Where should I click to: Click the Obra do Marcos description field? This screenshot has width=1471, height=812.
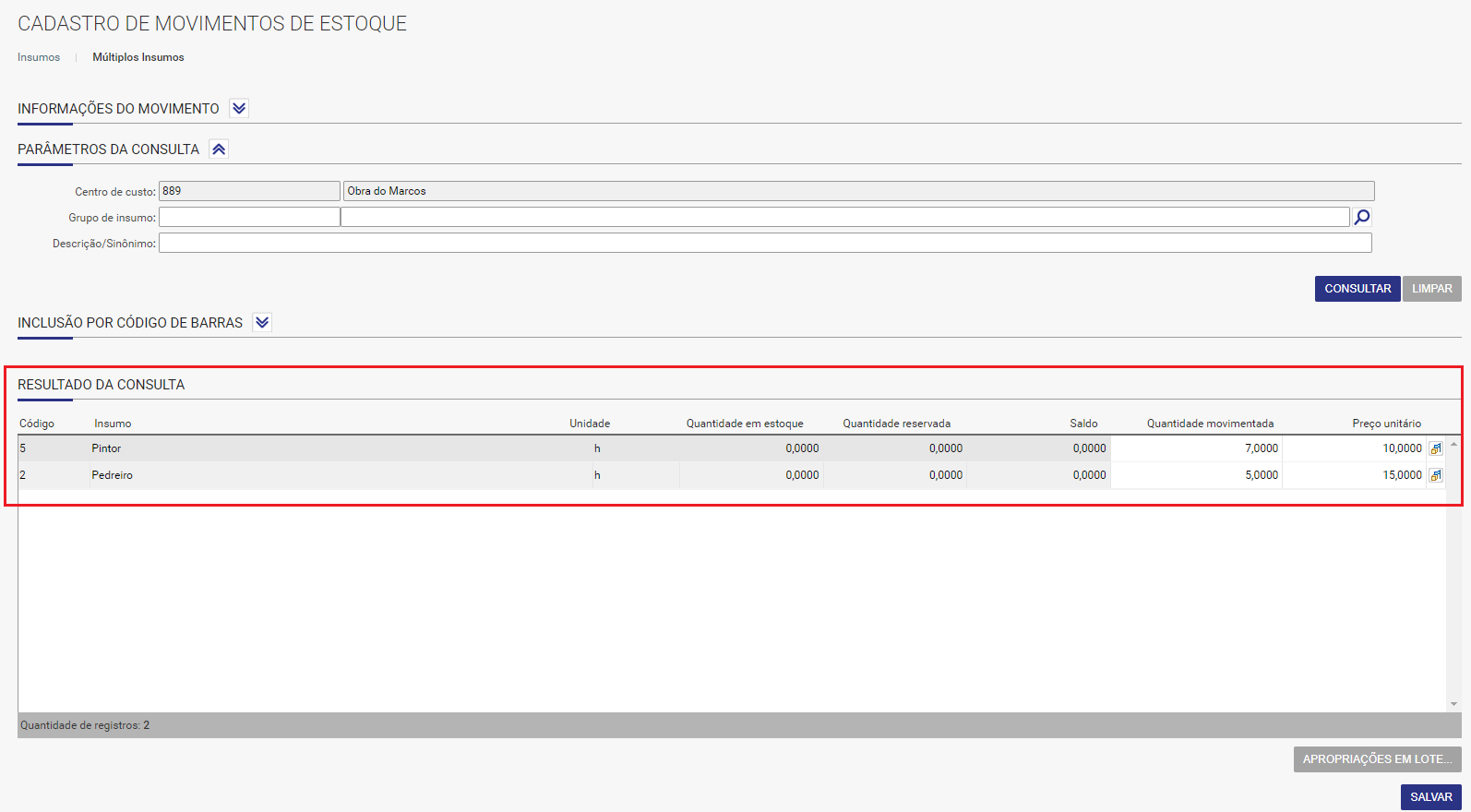click(x=859, y=191)
